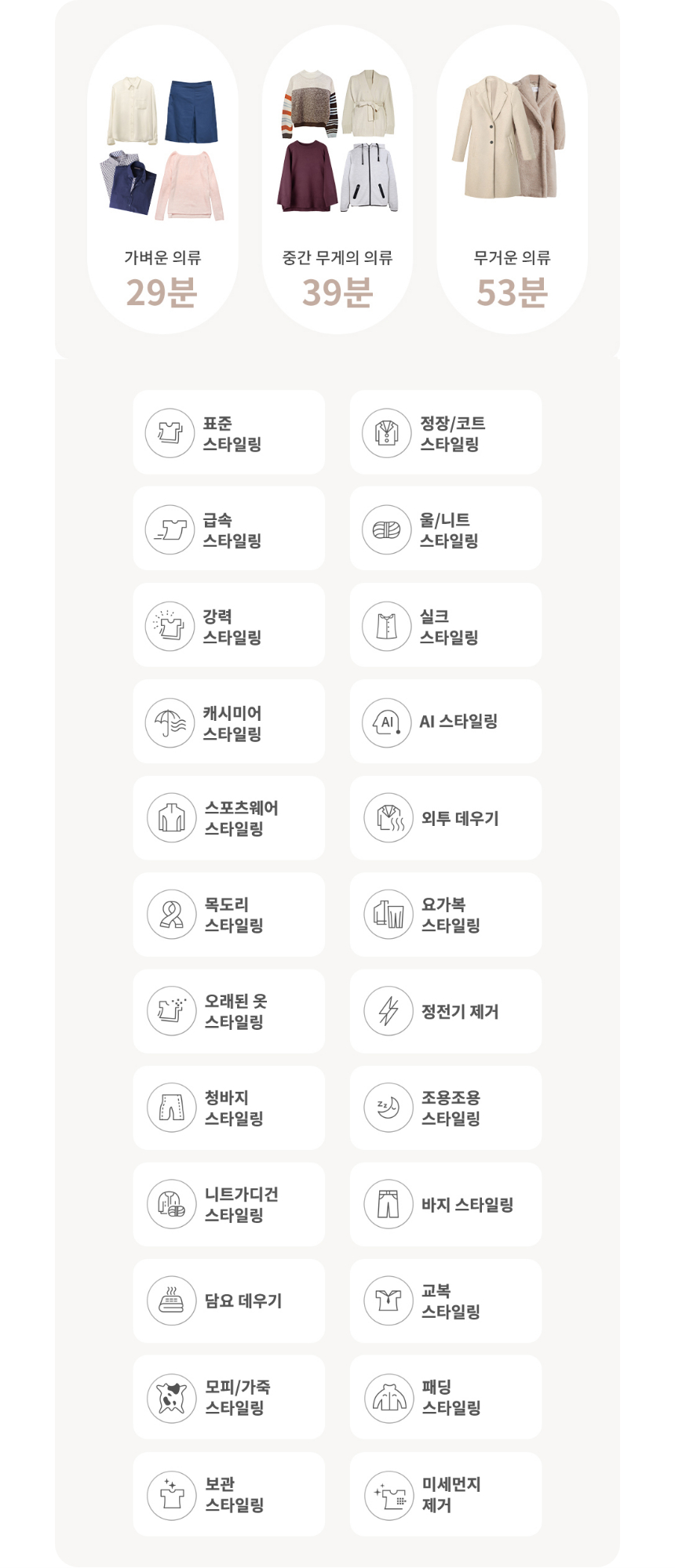Click the 정전기 제거 lightning icon

coord(389,1010)
